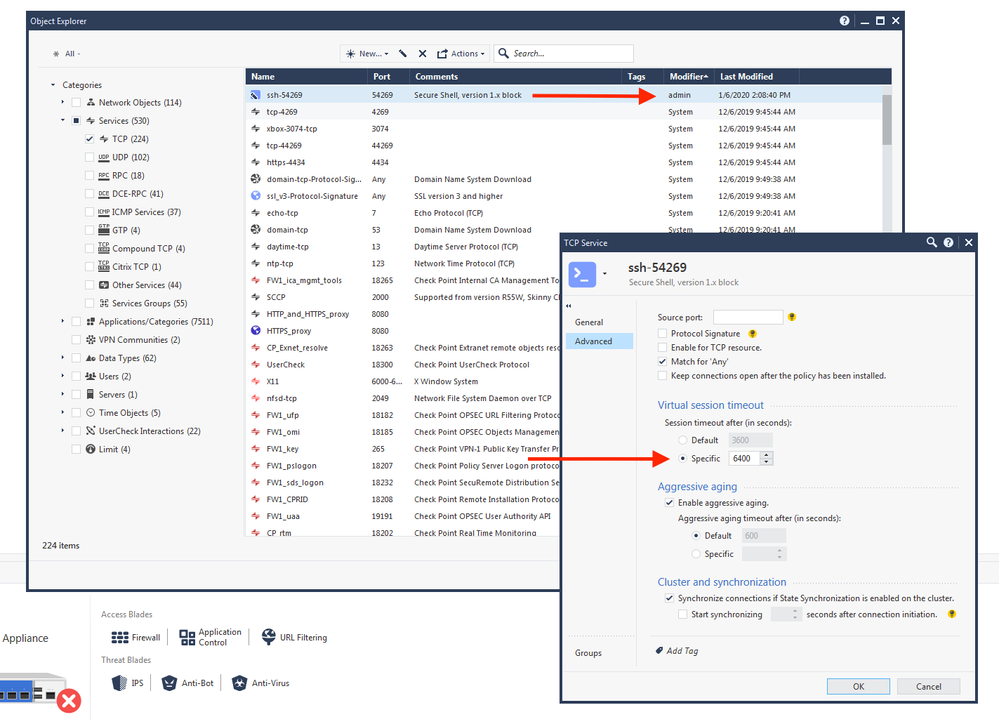The image size is (999, 720).
Task: Sort list by the Port column header
Action: point(389,76)
